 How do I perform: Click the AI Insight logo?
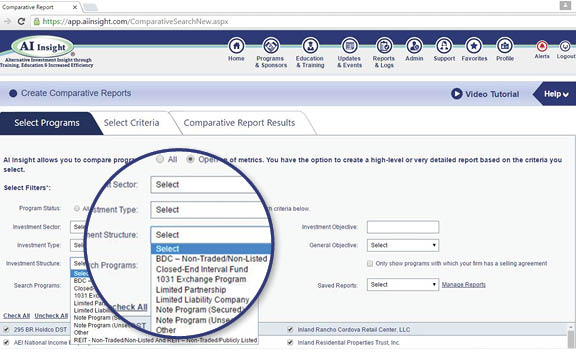pos(43,47)
